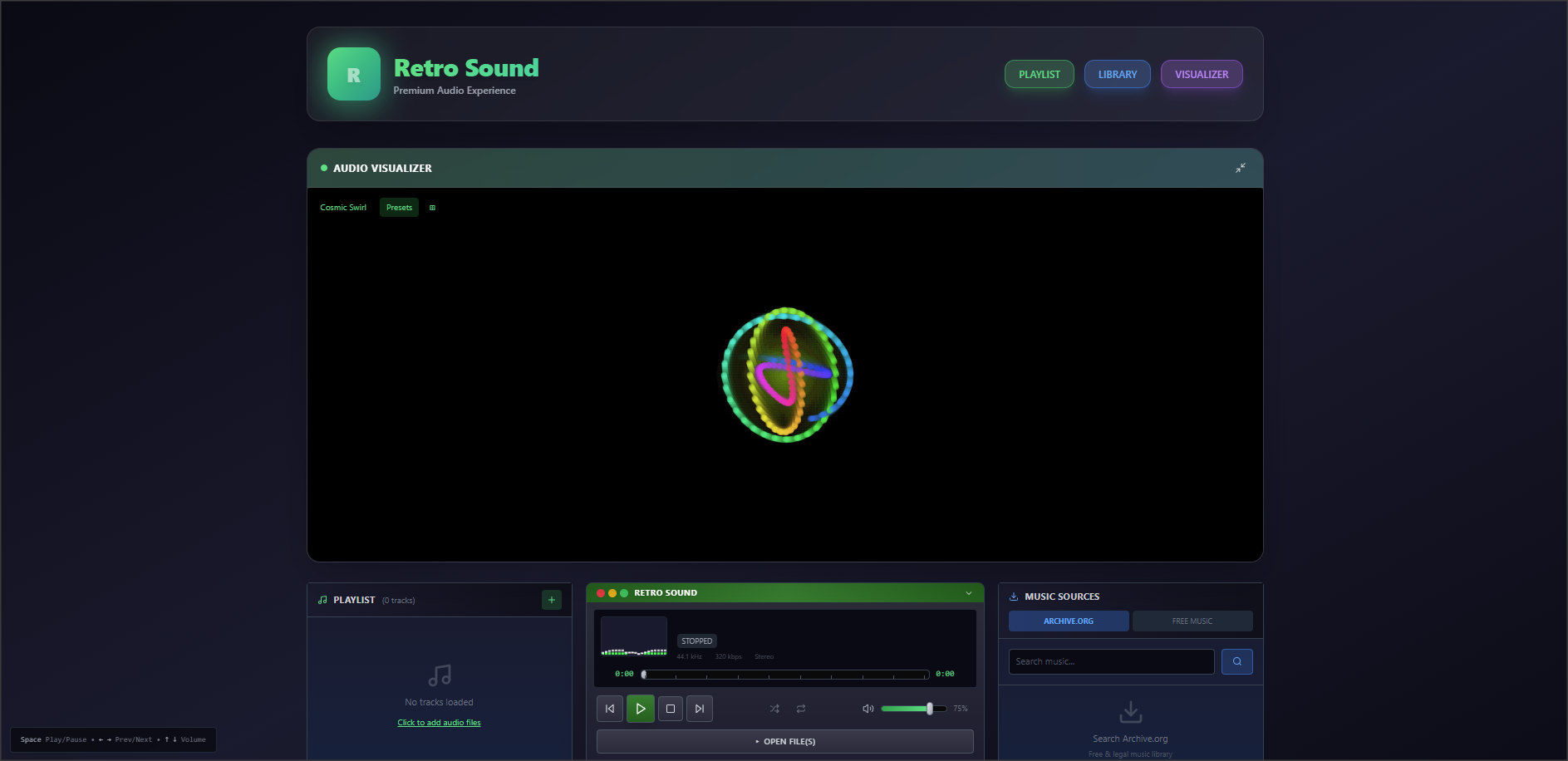Click the green dot on player
The image size is (1568, 761).
(624, 593)
